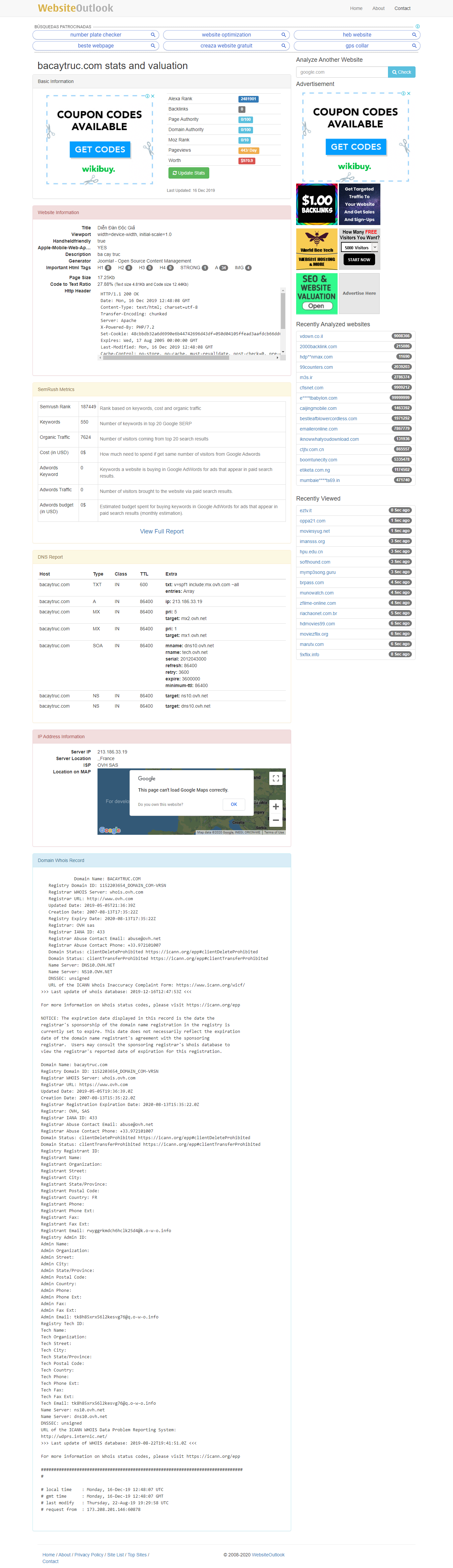
Task: Open 9xflix.info link
Action: [x=309, y=654]
